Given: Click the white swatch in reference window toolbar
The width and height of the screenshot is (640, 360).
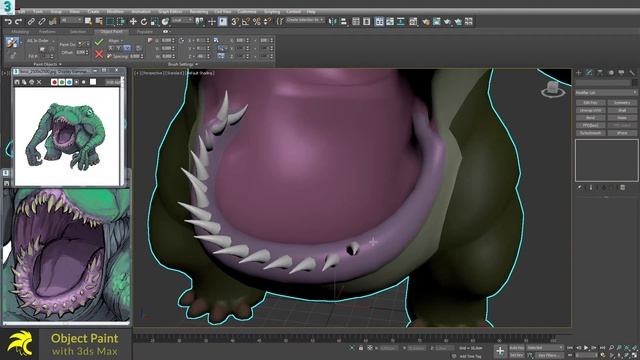Looking at the screenshot, I should pos(93,82).
